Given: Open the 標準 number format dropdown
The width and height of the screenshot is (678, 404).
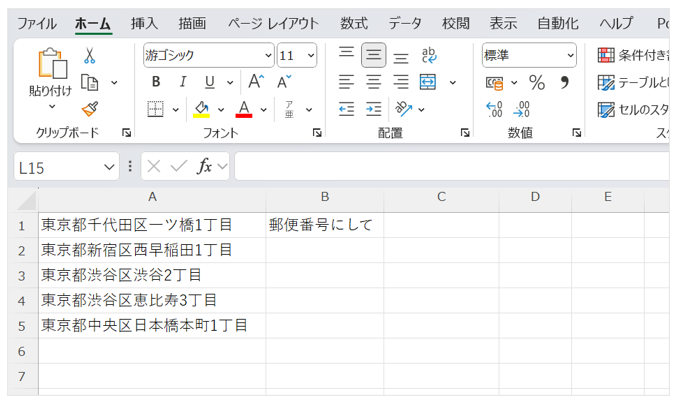Looking at the screenshot, I should pyautogui.click(x=570, y=55).
